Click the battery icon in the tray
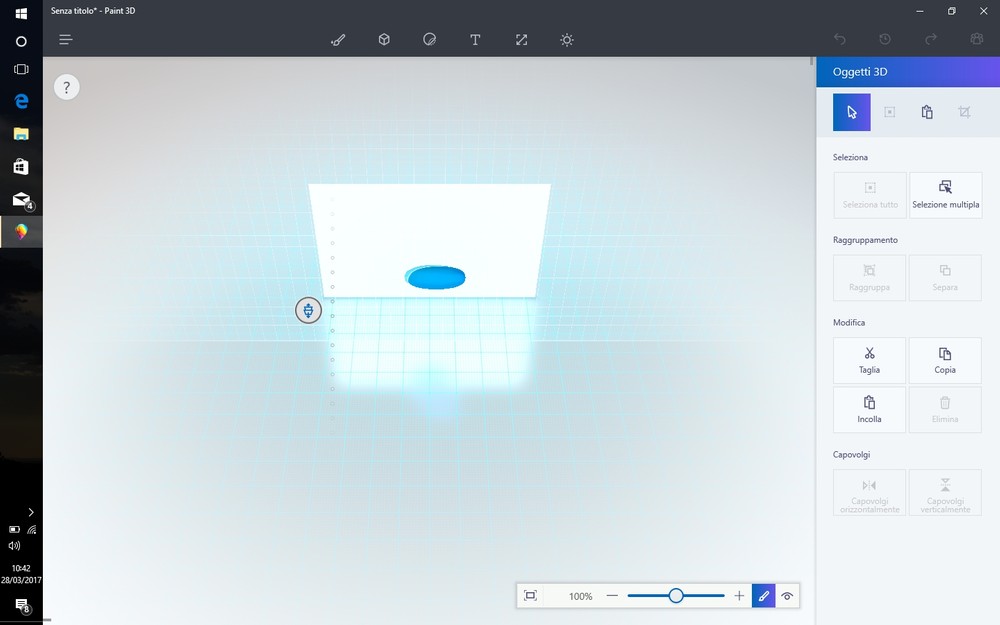Screen dimensions: 1000x625 pyautogui.click(x=14, y=529)
